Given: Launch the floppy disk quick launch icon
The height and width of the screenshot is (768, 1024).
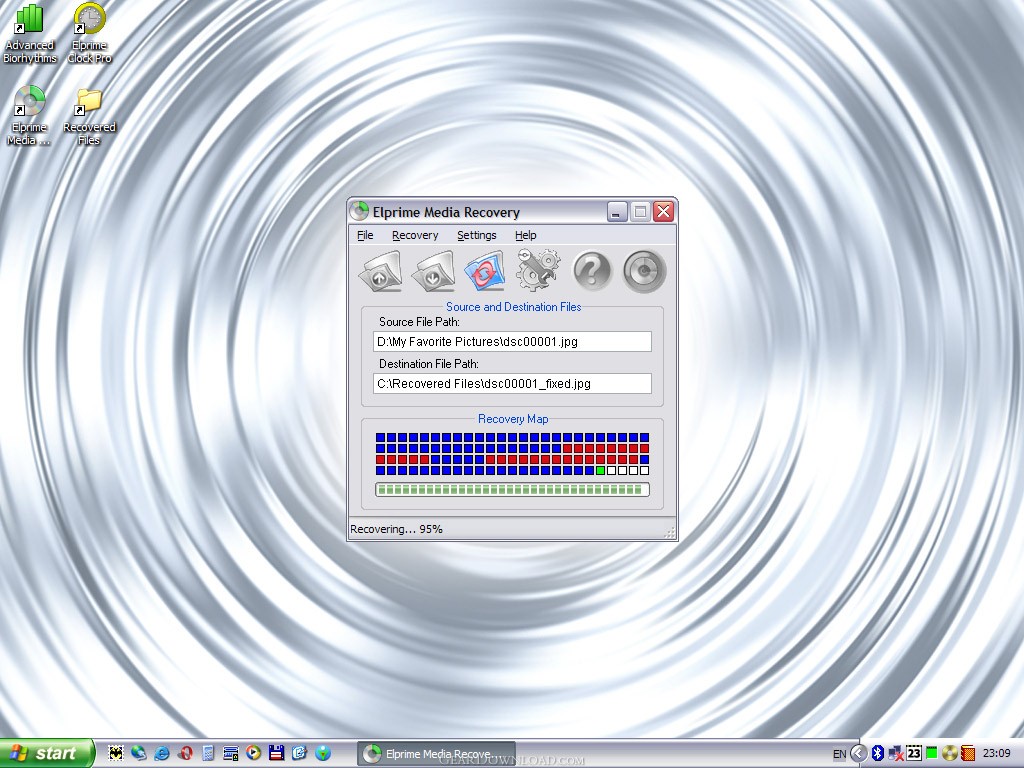Looking at the screenshot, I should (x=276, y=753).
